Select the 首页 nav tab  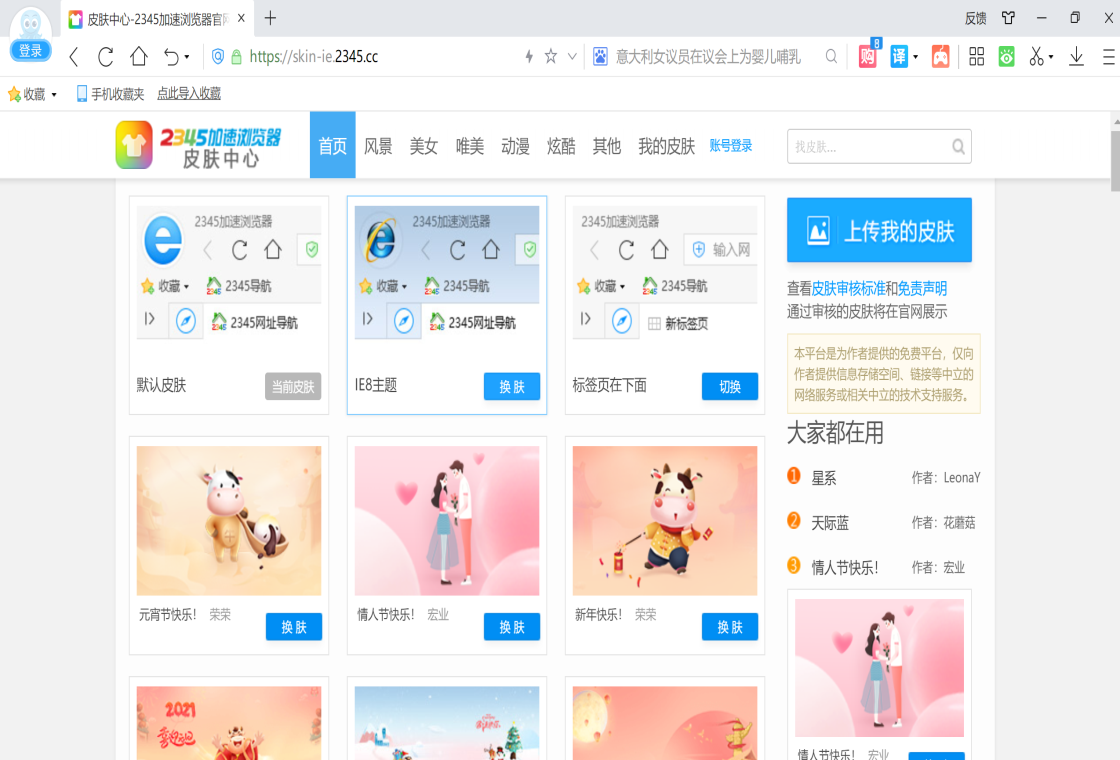pyautogui.click(x=332, y=145)
